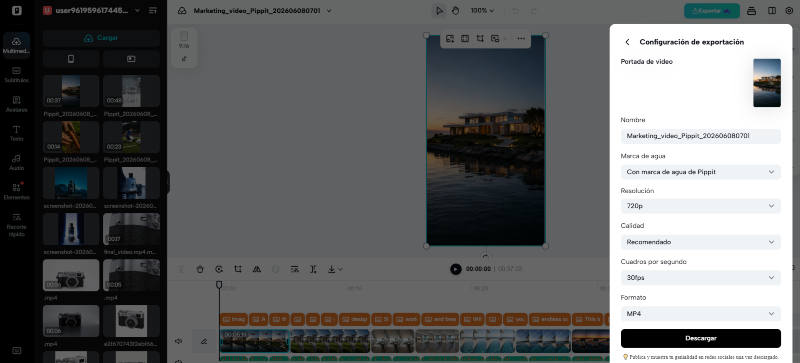Open the Cuadros por segundo 30fps dropdown
The width and height of the screenshot is (800, 363).
(701, 278)
